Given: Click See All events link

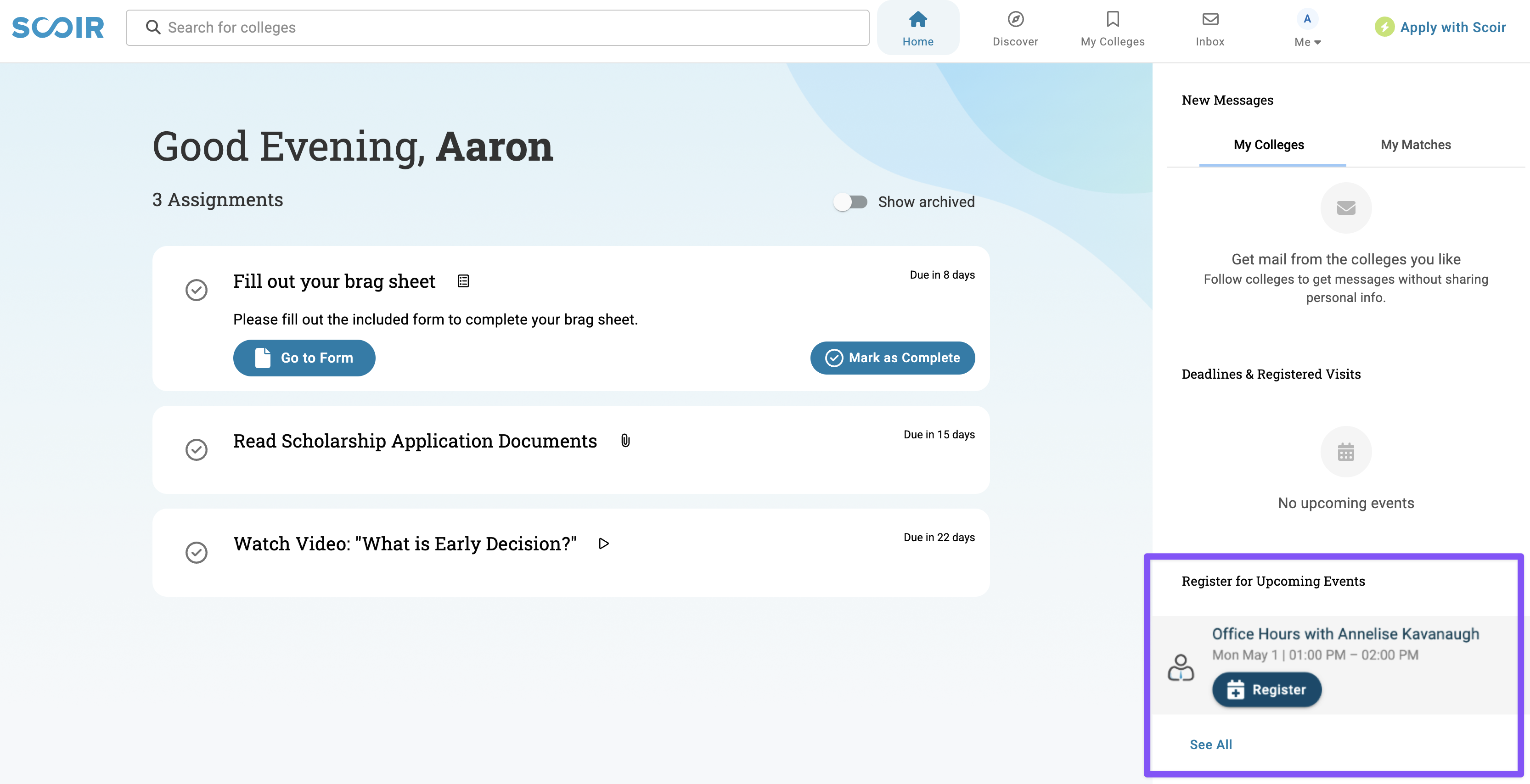Looking at the screenshot, I should click(1210, 744).
